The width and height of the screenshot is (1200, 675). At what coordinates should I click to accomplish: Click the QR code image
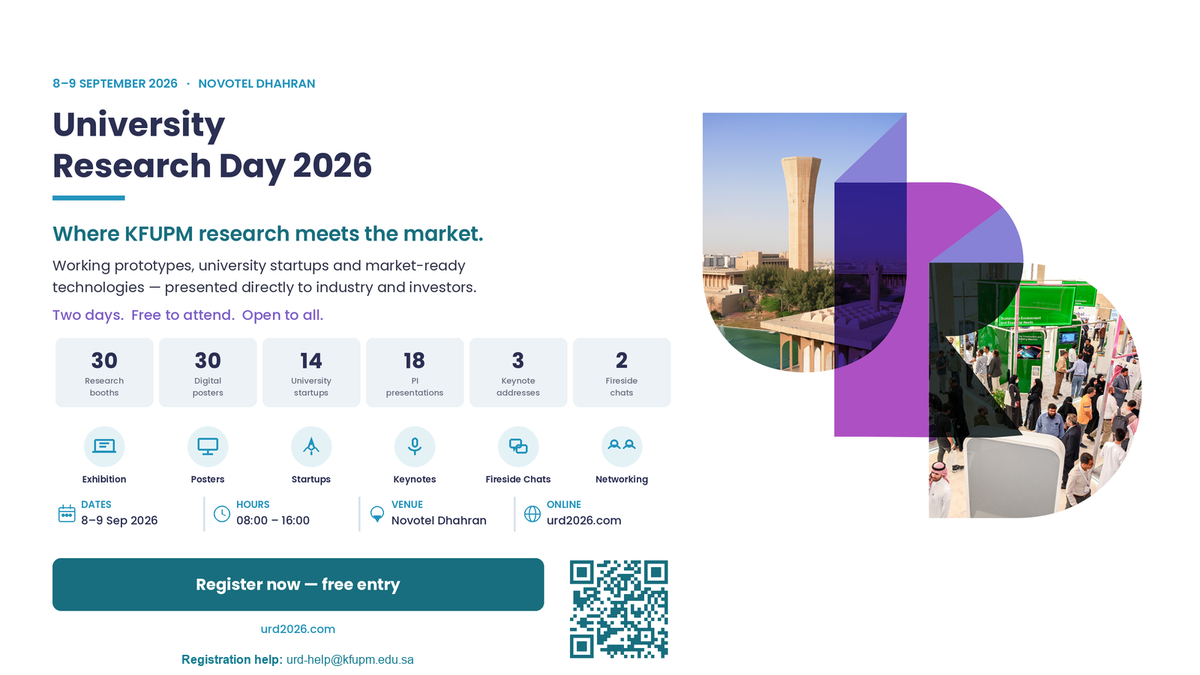point(619,609)
